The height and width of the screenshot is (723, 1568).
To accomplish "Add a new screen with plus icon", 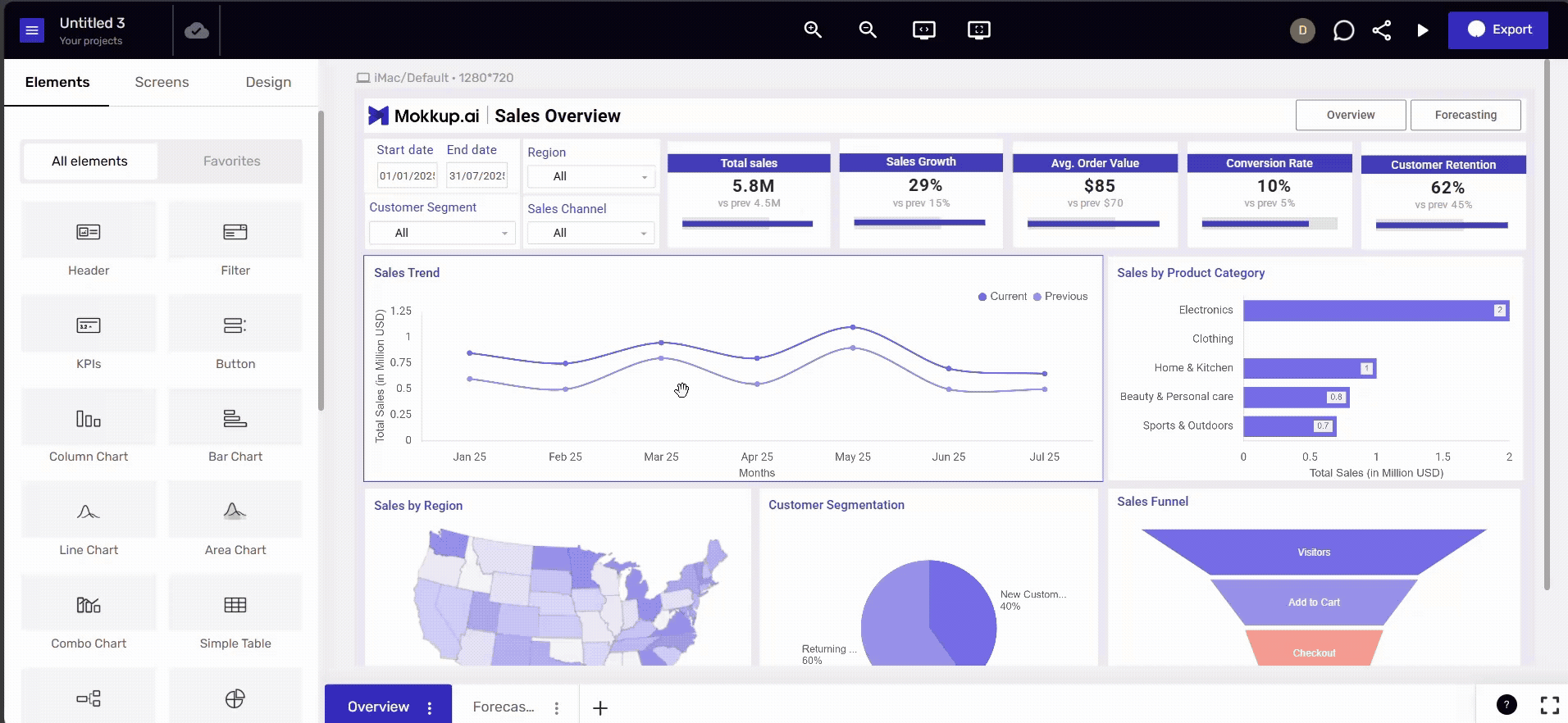I will coord(600,708).
